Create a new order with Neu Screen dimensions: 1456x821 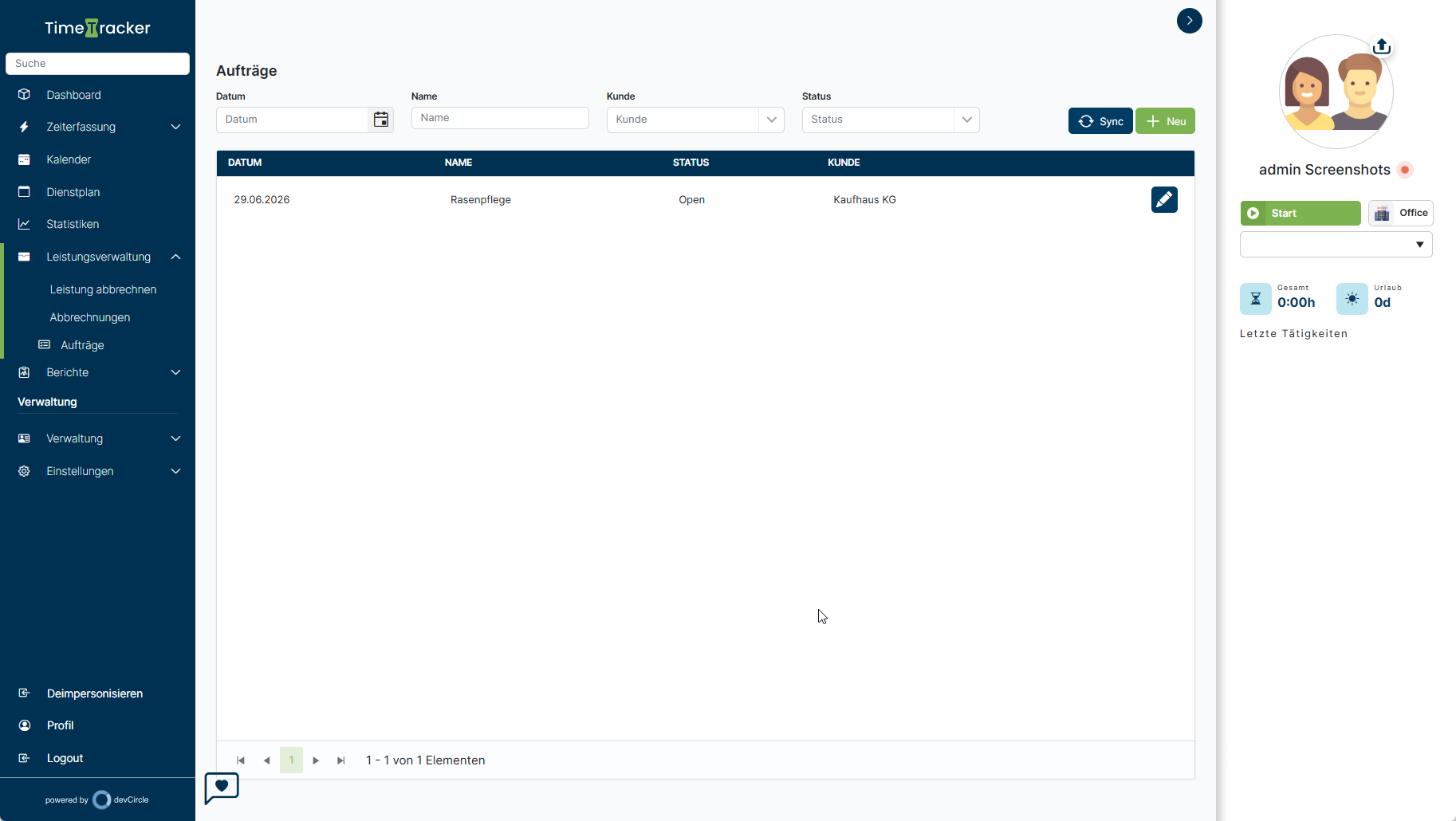(1165, 121)
